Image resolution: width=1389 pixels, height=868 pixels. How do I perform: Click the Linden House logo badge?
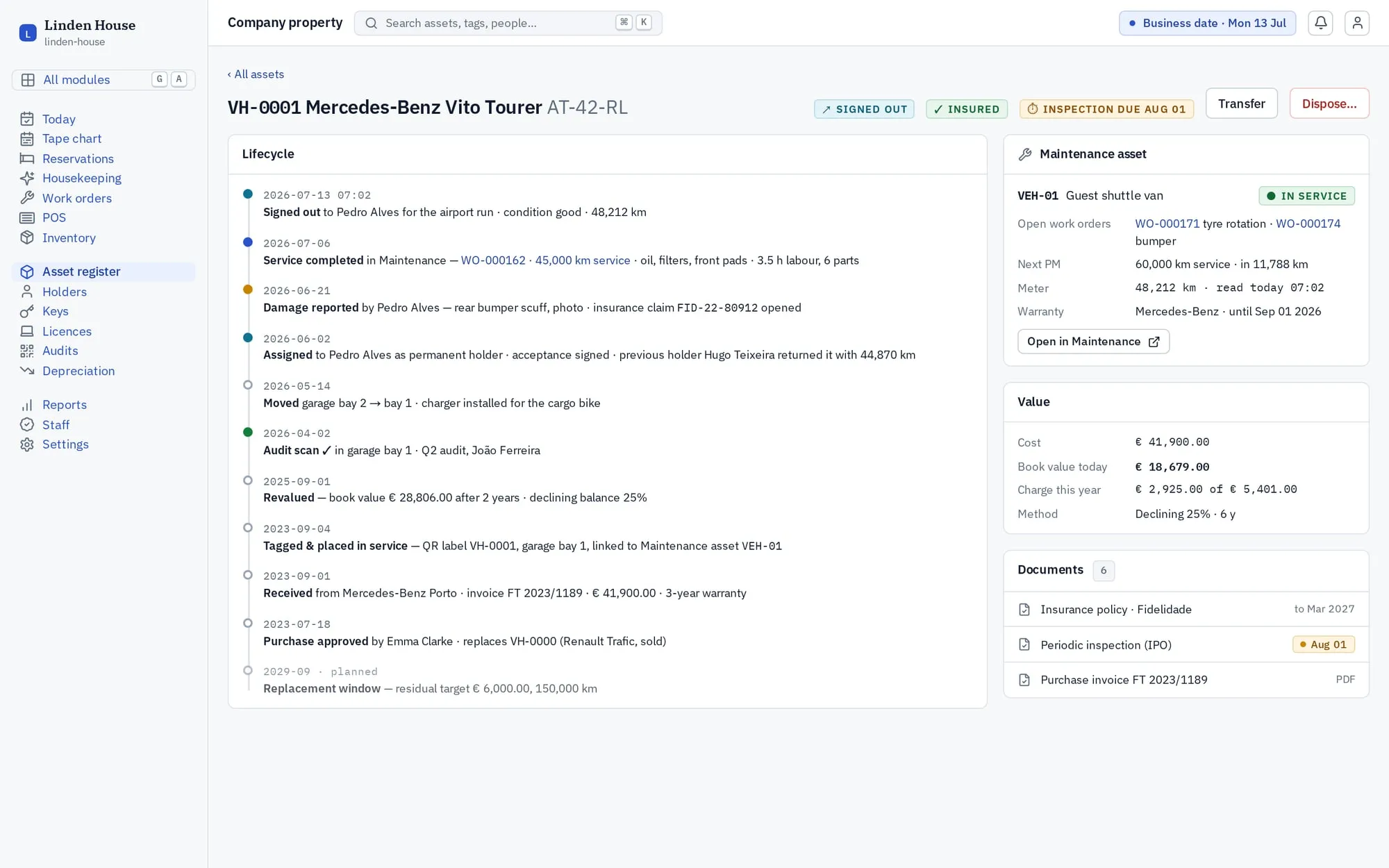click(x=28, y=33)
